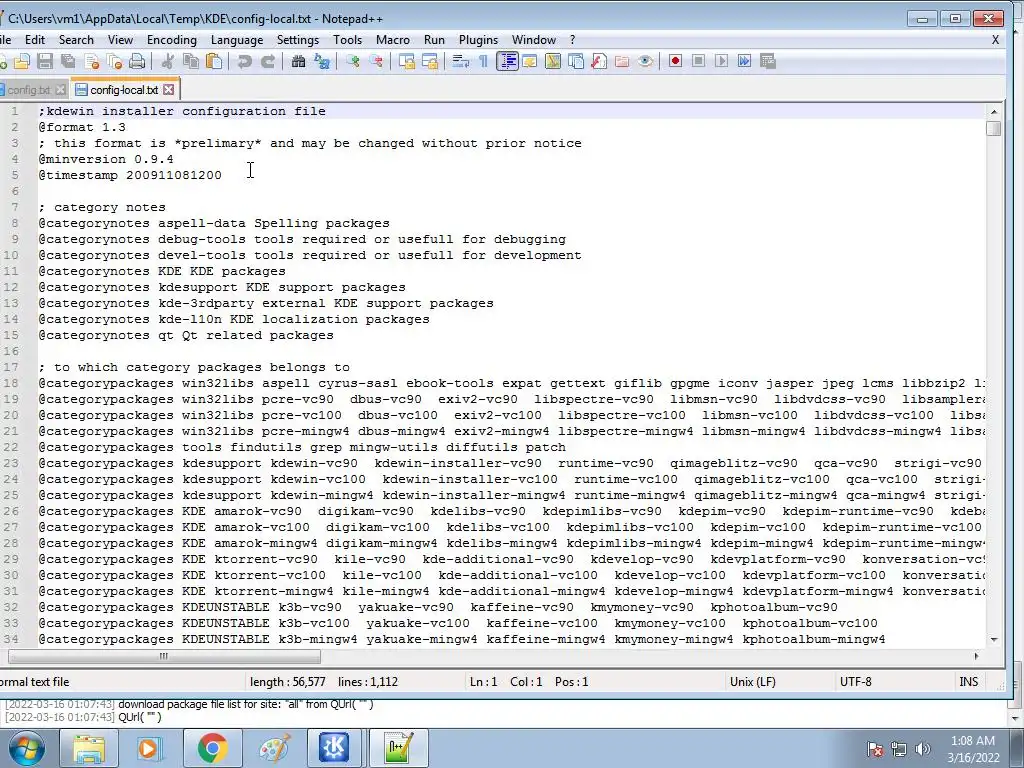Click the Unix (LF) line ending field

[753, 682]
